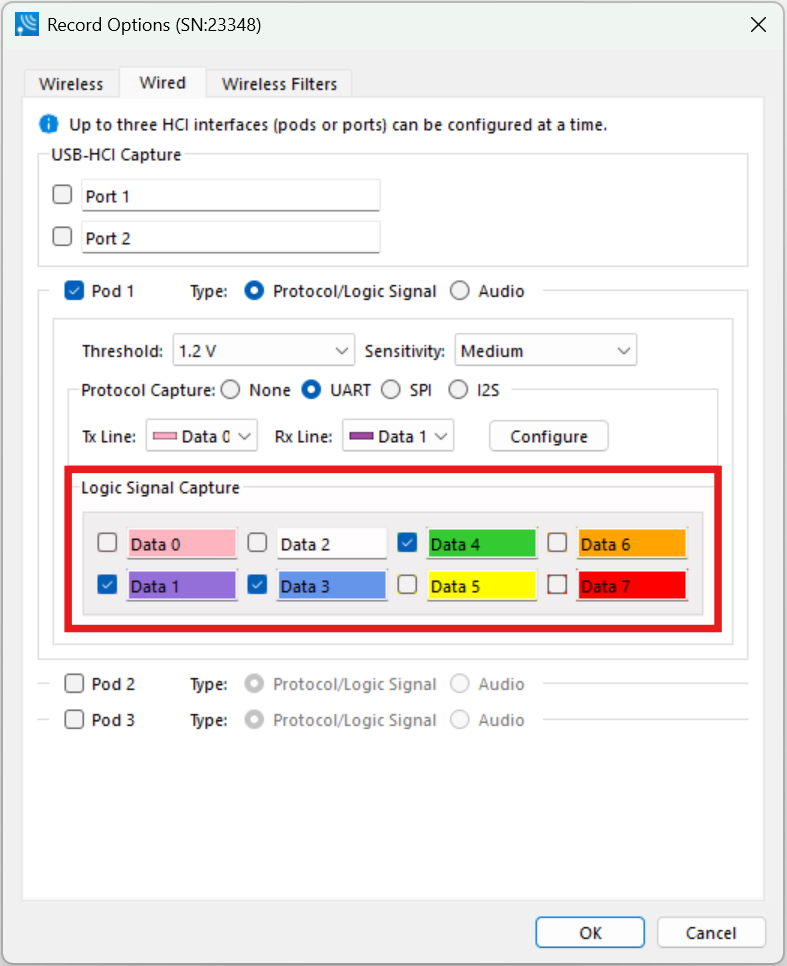Enable the Pod 3 checkbox
Viewport: 787px width, 966px height.
pos(74,719)
